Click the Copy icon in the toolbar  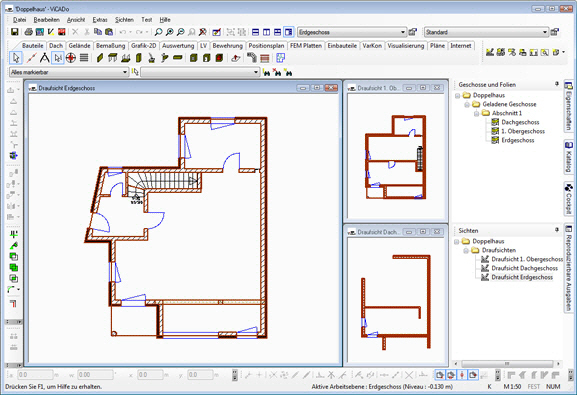pyautogui.click(x=98, y=32)
